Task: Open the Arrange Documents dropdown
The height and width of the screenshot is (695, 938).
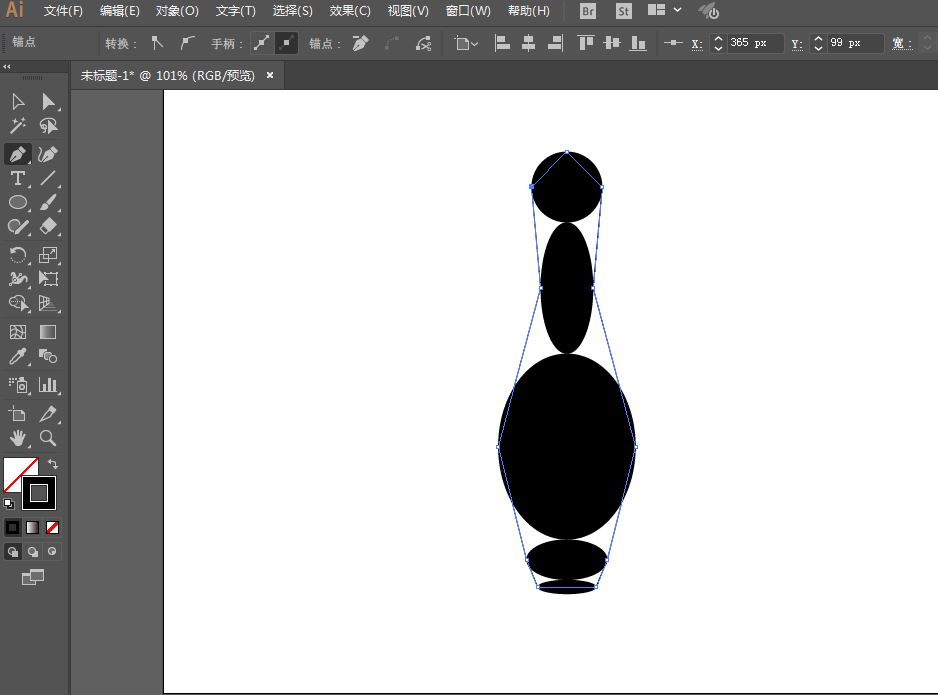Action: pyautogui.click(x=660, y=11)
